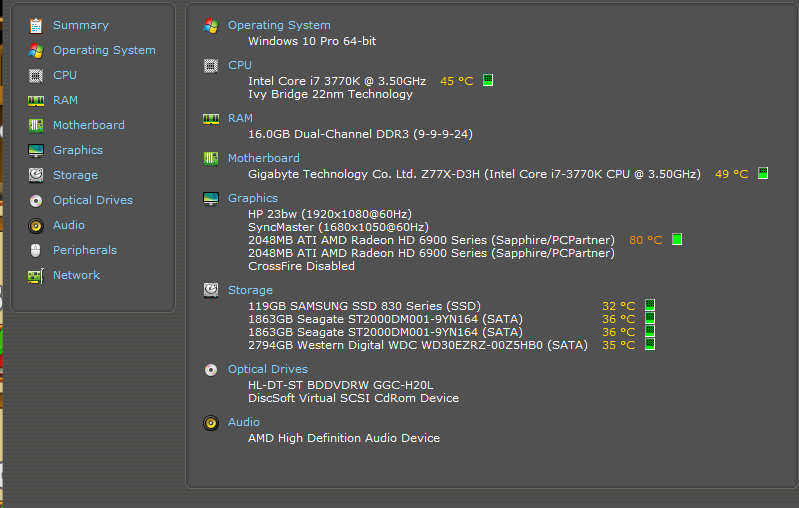Image resolution: width=799 pixels, height=508 pixels.
Task: Follow the Motherboard heading link in summary
Action: 263,158
